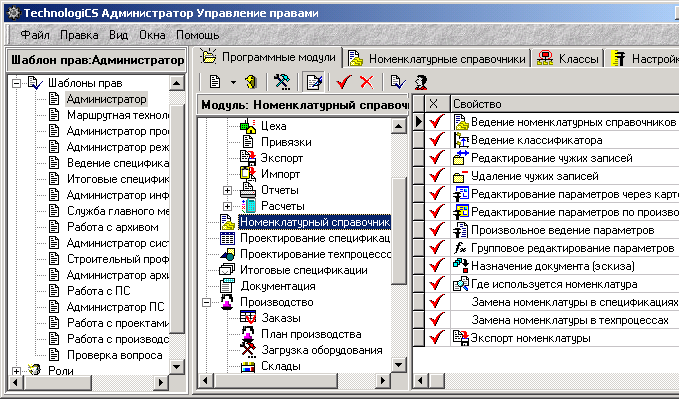Image resolution: width=679 pixels, height=399 pixels.
Task: Click right arrow of templates horizontal scrollbar
Action: tap(160, 382)
